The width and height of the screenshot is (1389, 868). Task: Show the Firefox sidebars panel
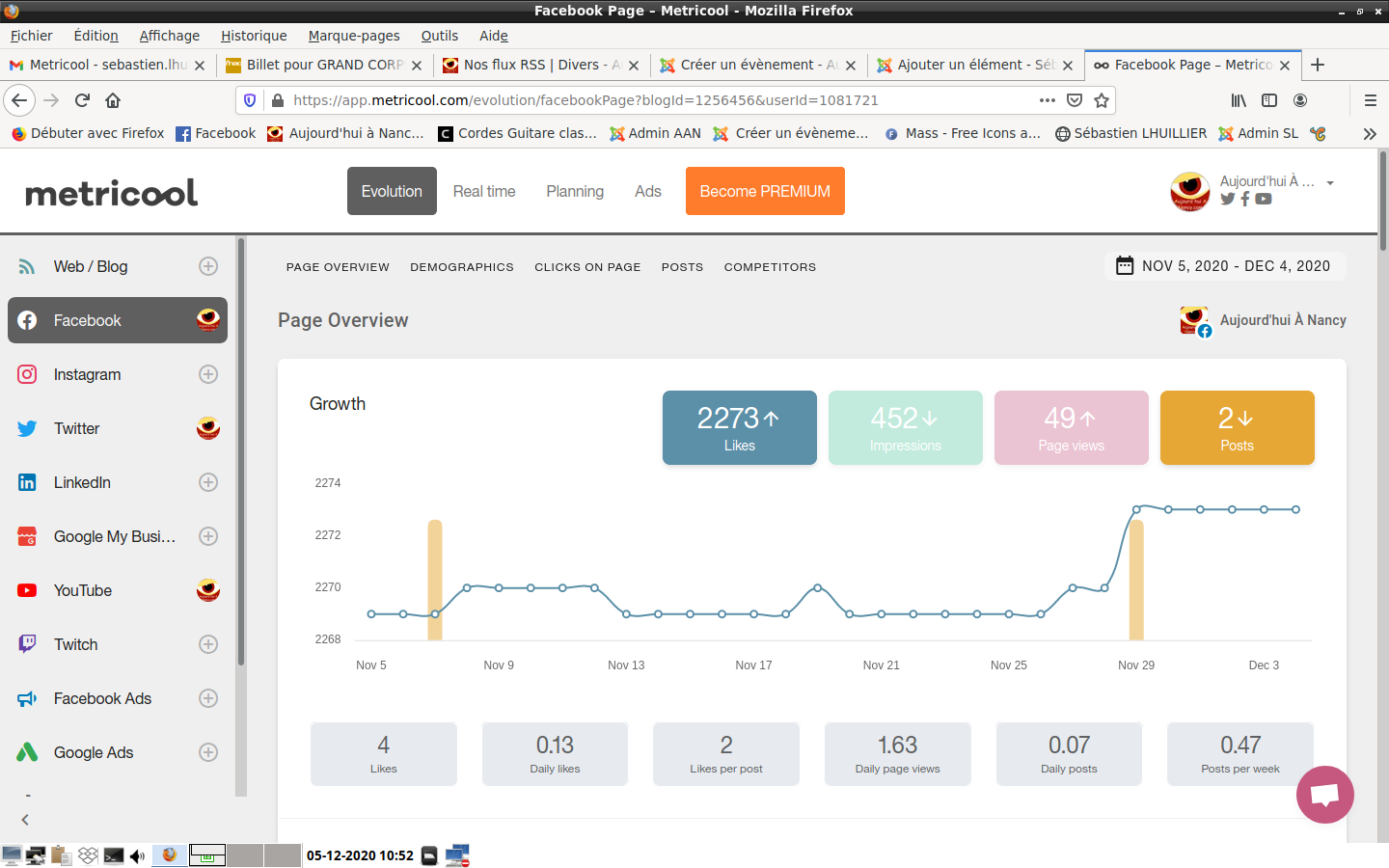[x=1269, y=100]
